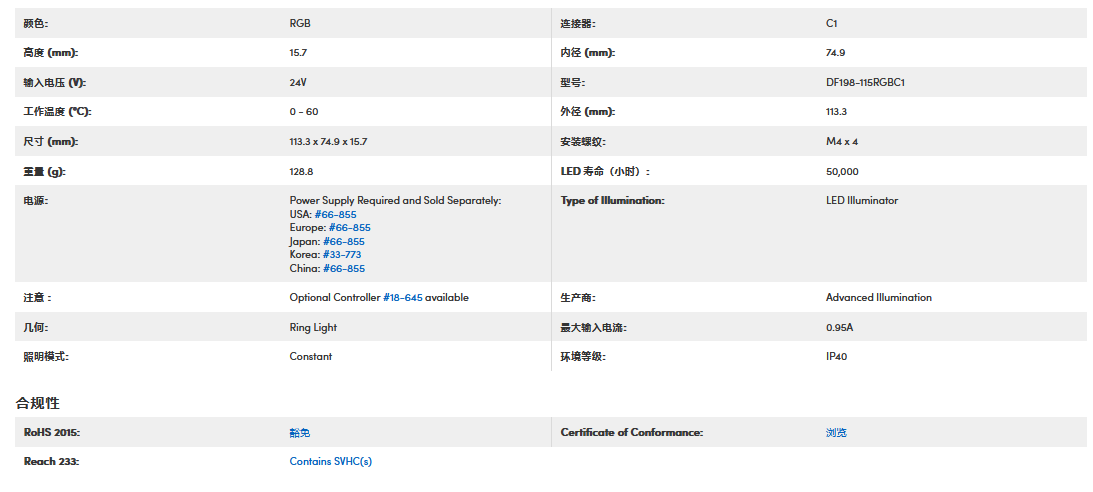
Task: Open the USA power supply #66-855 link
Action: (x=335, y=214)
